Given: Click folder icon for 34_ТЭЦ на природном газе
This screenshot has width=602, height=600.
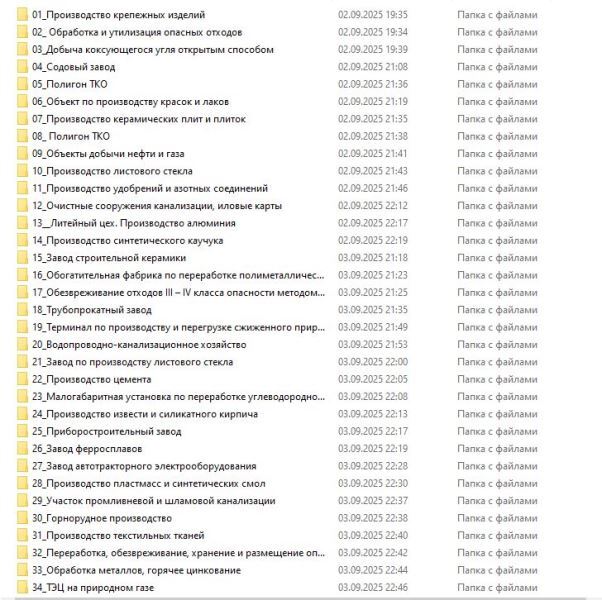Looking at the screenshot, I should [x=22, y=588].
